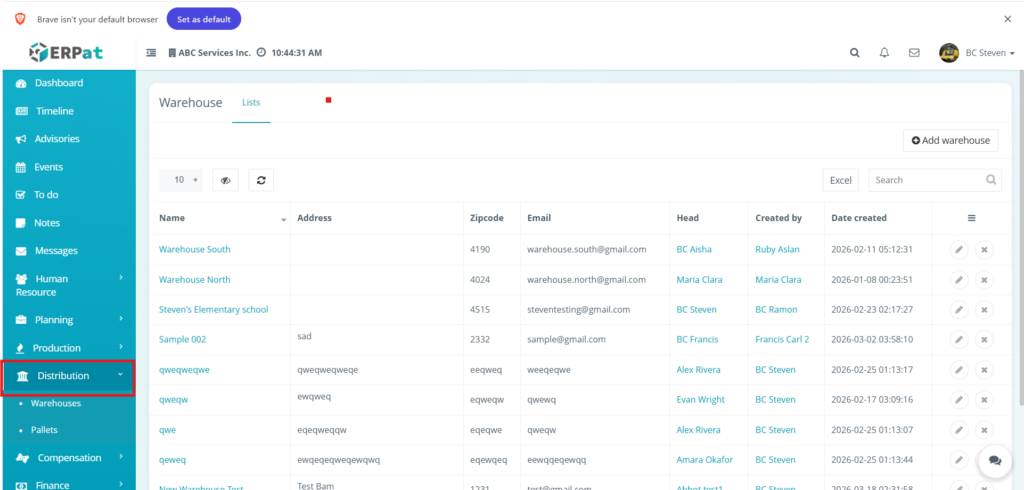
Task: Open Pallets in the sidebar
Action: [45, 429]
